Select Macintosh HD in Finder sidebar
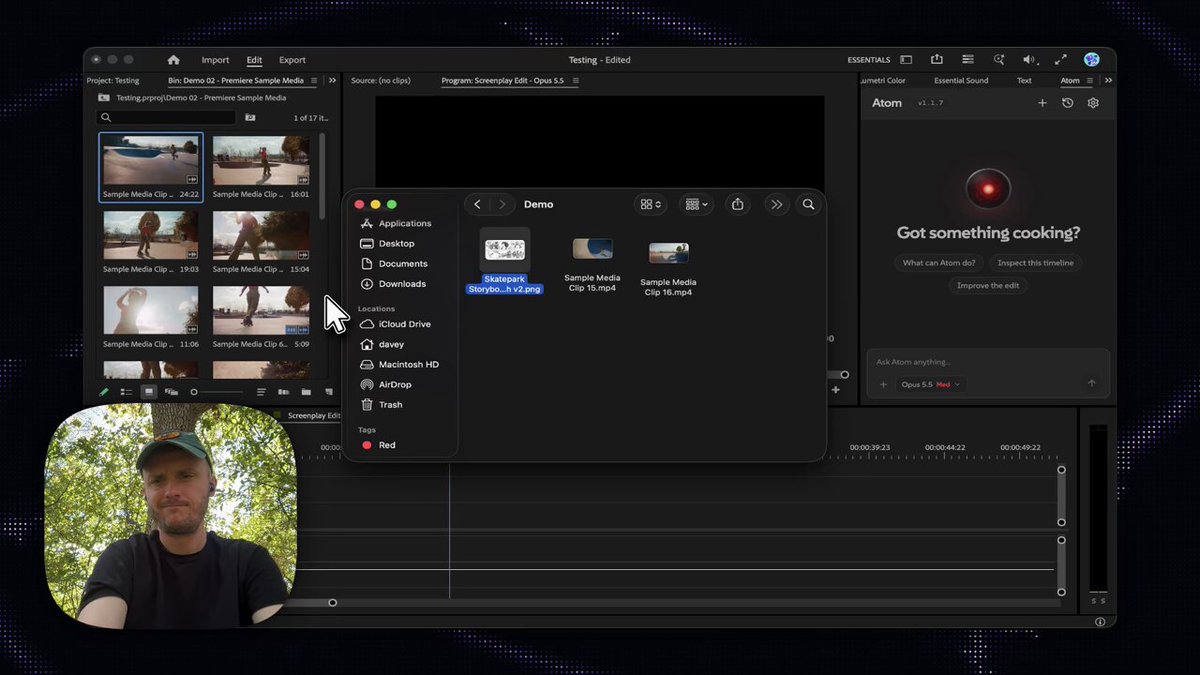The image size is (1200, 675). point(408,364)
